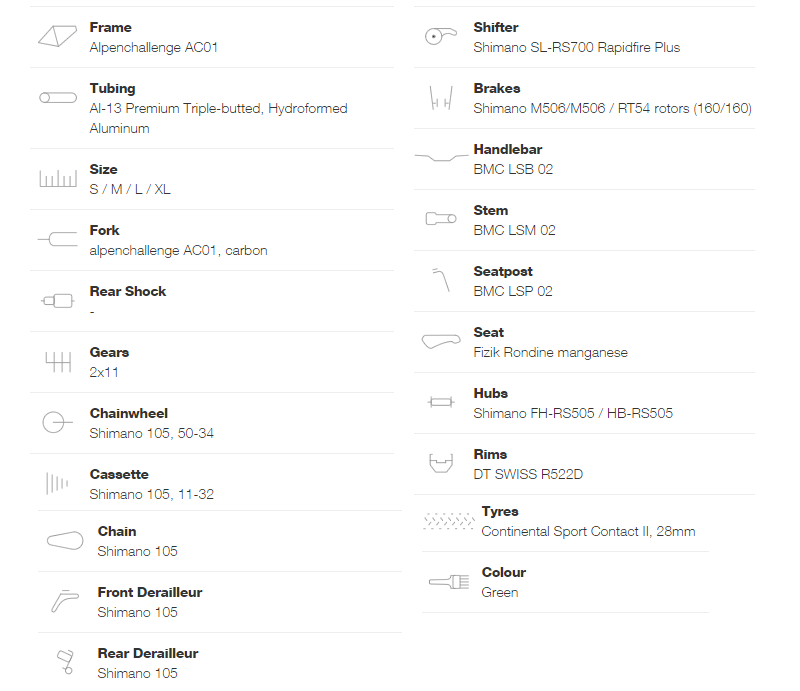Select the Tubing pipe icon
800x691 pixels.
tap(58, 97)
